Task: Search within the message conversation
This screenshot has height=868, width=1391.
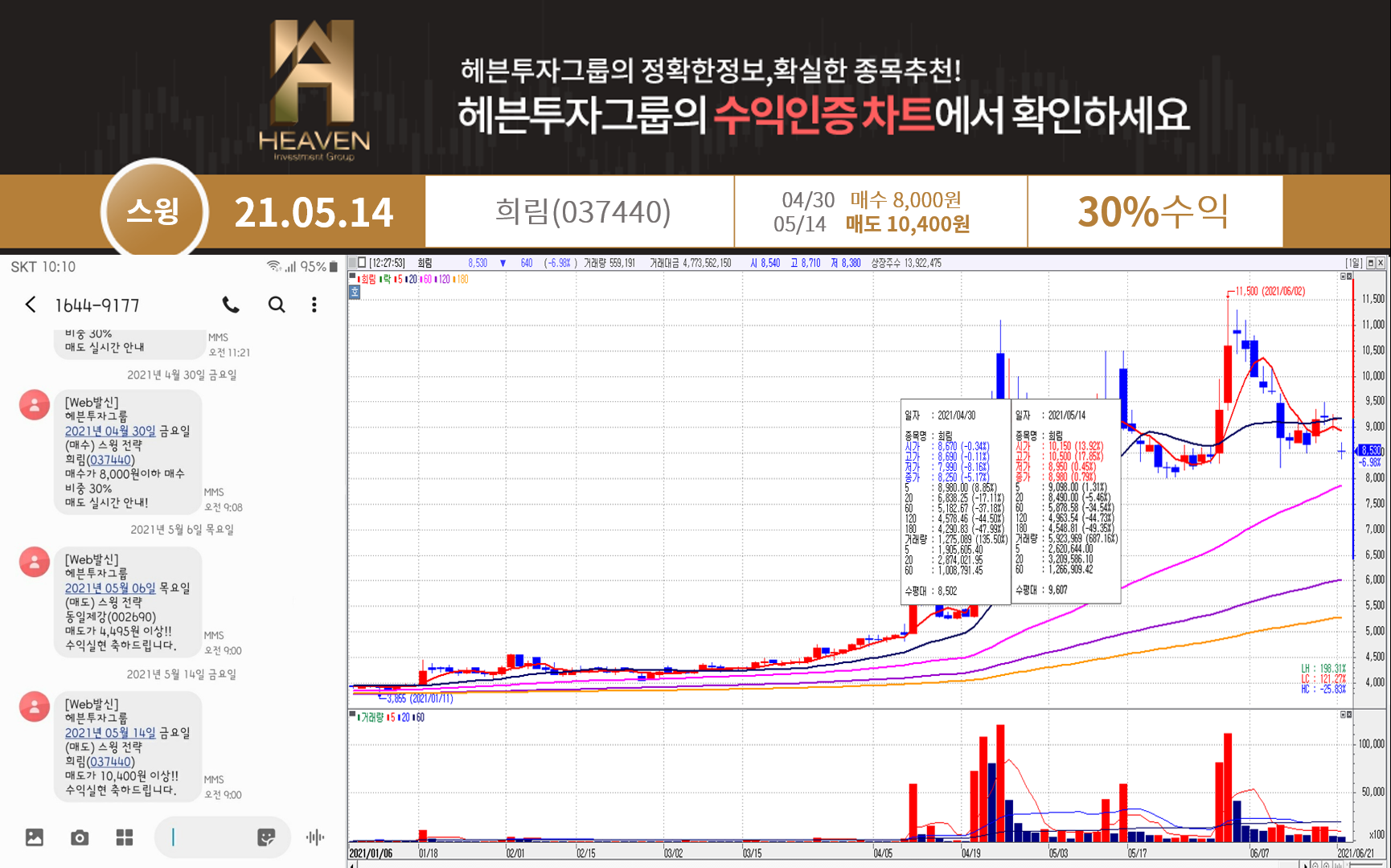Action: pos(277,305)
